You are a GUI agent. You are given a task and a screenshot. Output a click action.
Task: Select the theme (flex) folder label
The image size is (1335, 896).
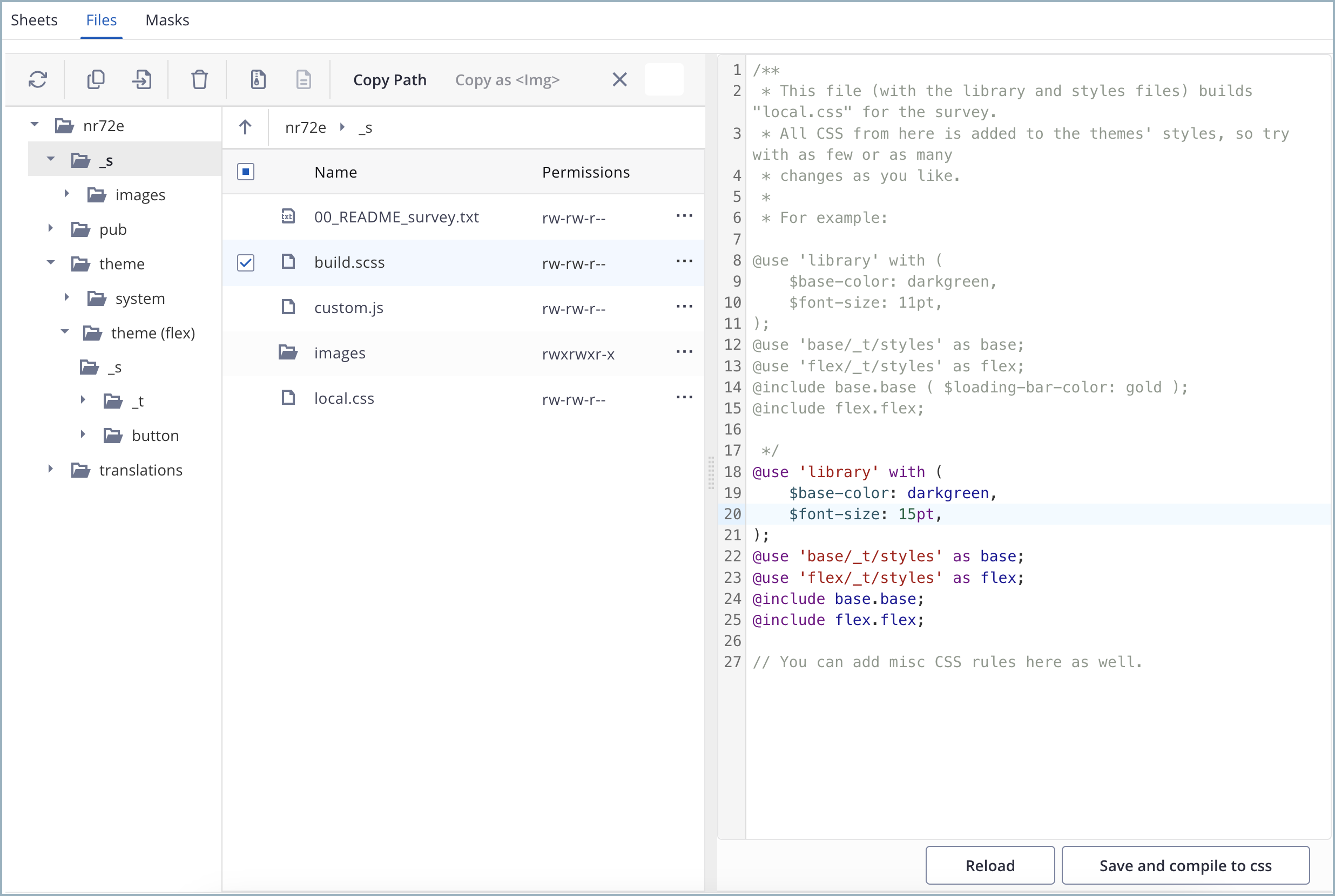[153, 332]
